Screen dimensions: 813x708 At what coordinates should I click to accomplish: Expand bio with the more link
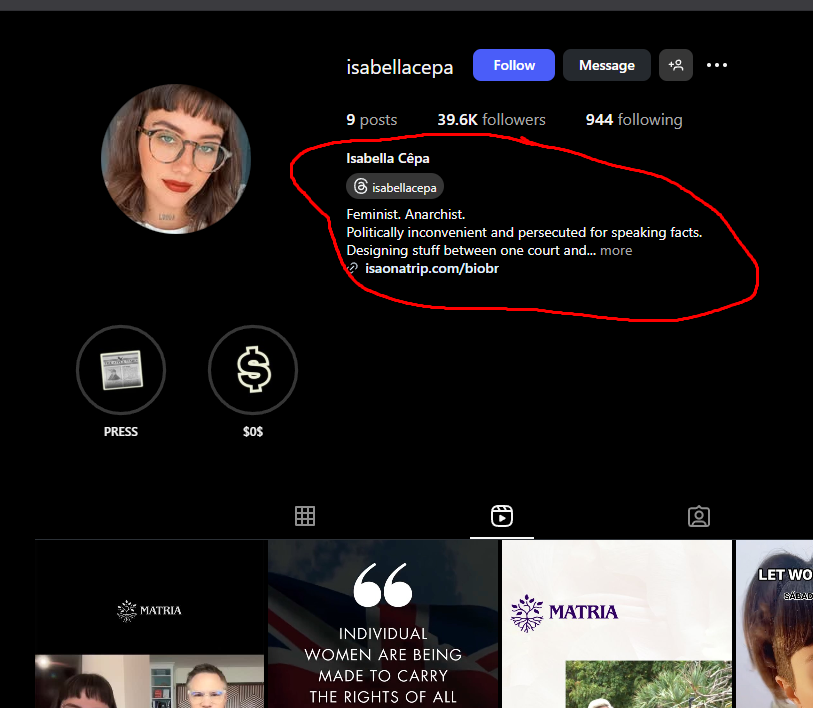coord(616,251)
